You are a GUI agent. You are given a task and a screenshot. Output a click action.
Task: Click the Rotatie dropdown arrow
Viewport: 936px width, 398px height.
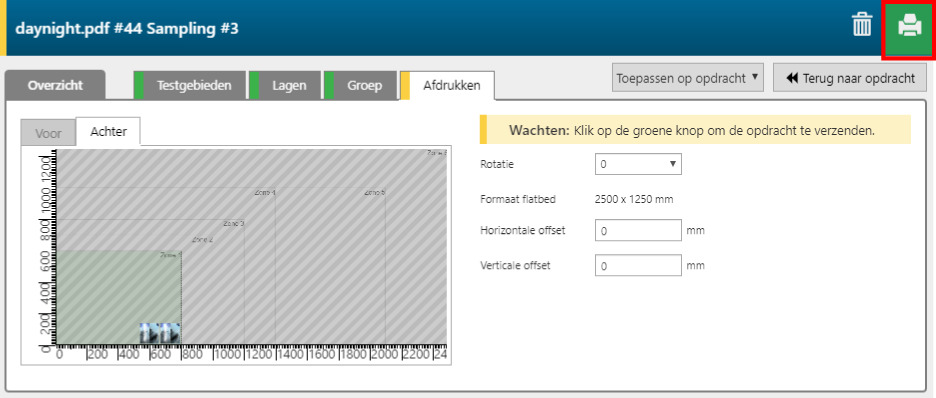click(673, 164)
